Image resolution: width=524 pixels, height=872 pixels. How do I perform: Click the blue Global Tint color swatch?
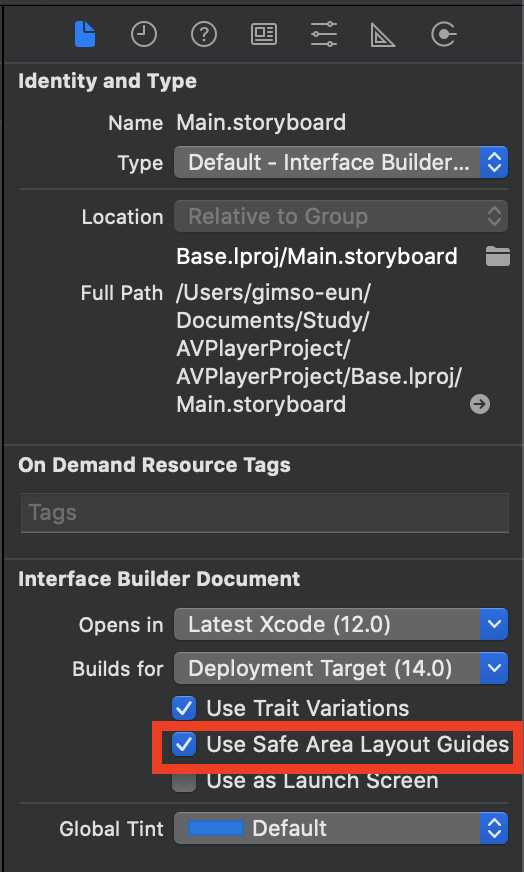(x=216, y=828)
